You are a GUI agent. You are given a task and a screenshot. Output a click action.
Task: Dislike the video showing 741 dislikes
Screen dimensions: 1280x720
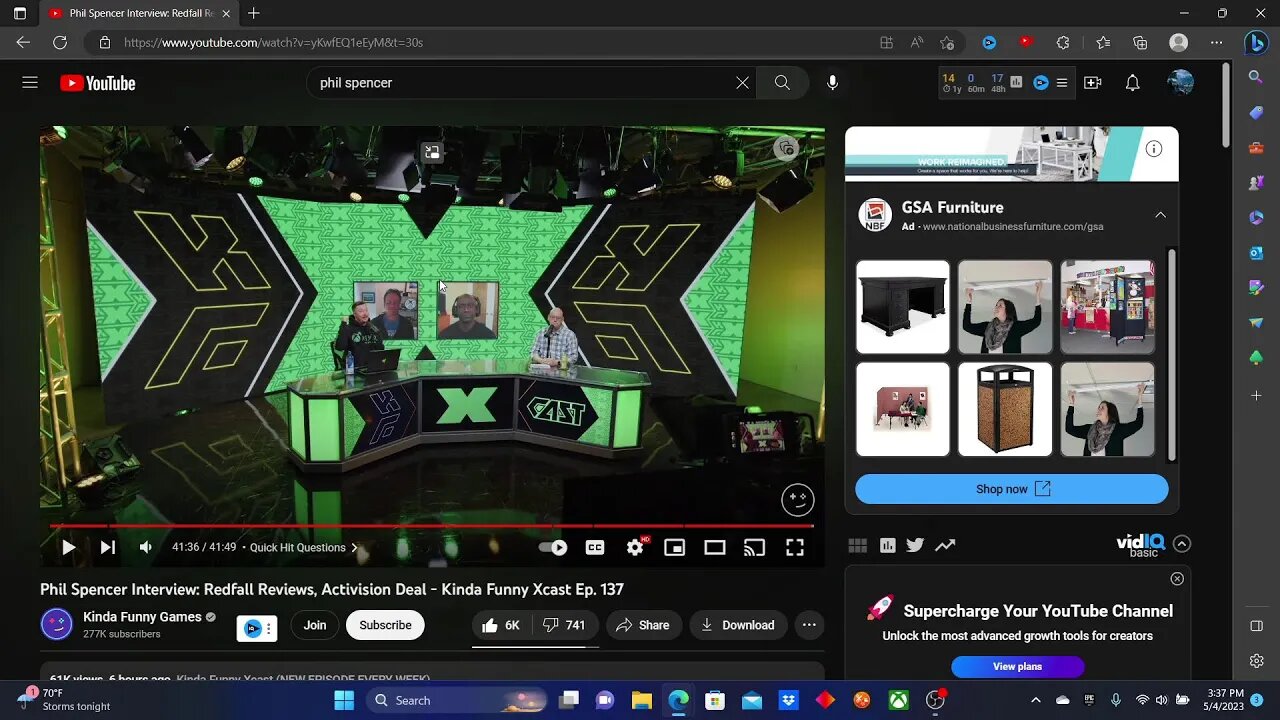point(565,625)
